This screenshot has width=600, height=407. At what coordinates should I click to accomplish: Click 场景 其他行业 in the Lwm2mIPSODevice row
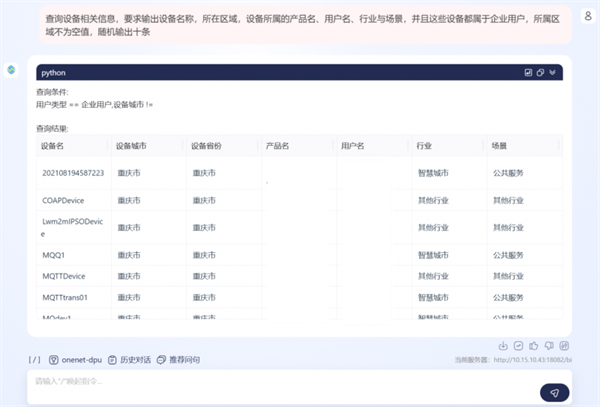click(x=508, y=228)
